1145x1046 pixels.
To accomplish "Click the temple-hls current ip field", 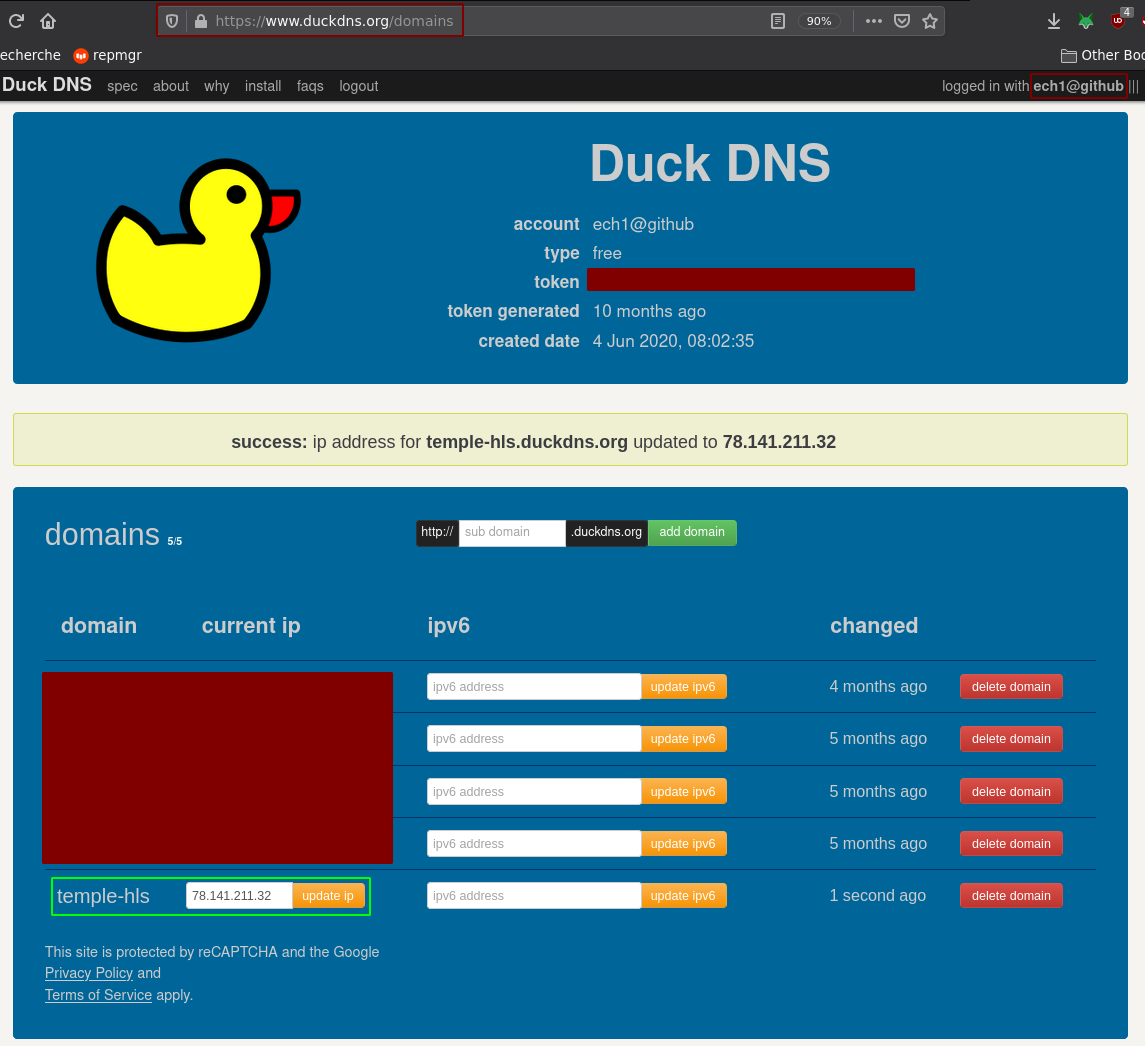I will (x=240, y=896).
